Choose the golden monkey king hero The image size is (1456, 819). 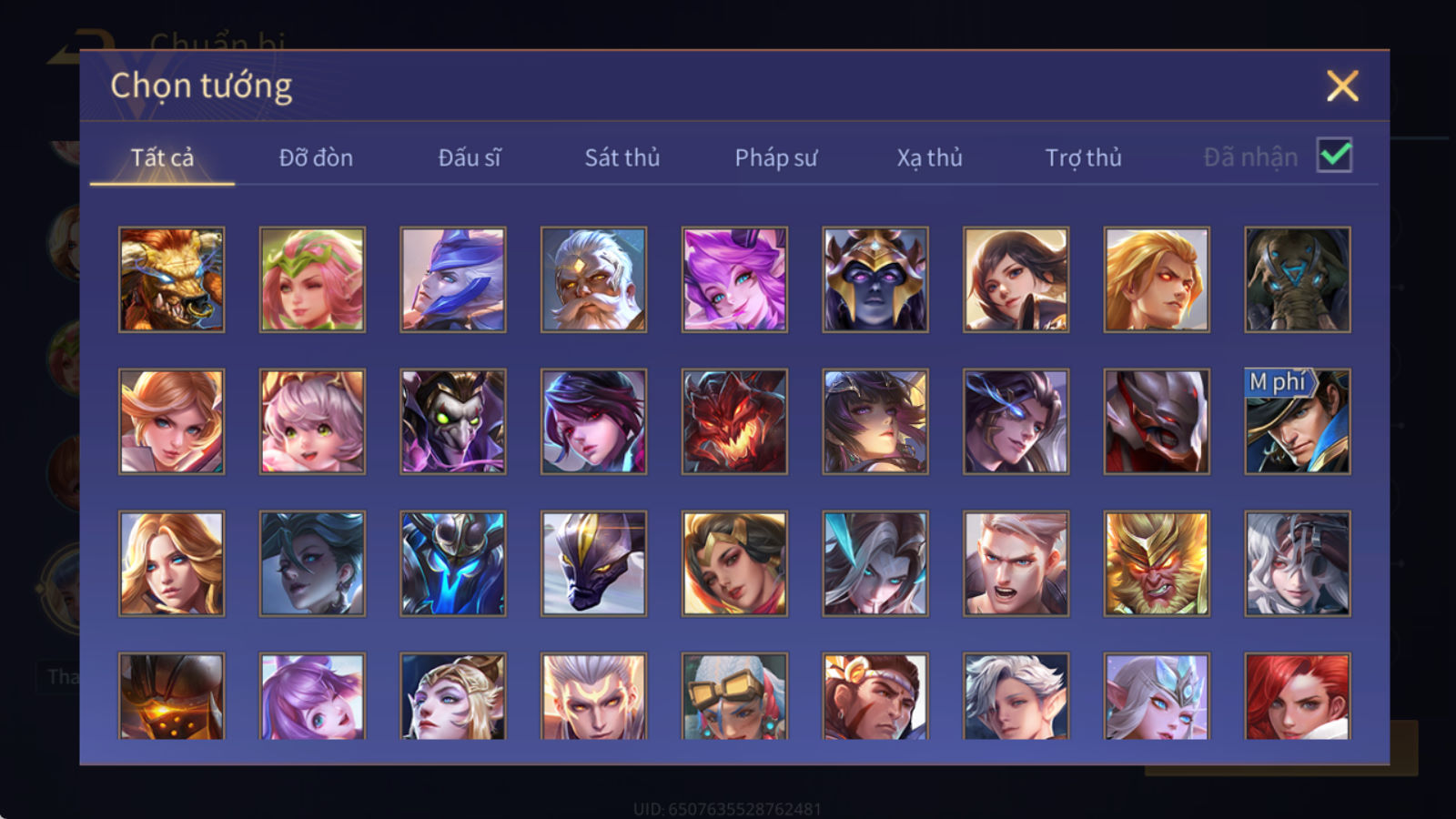1157,563
